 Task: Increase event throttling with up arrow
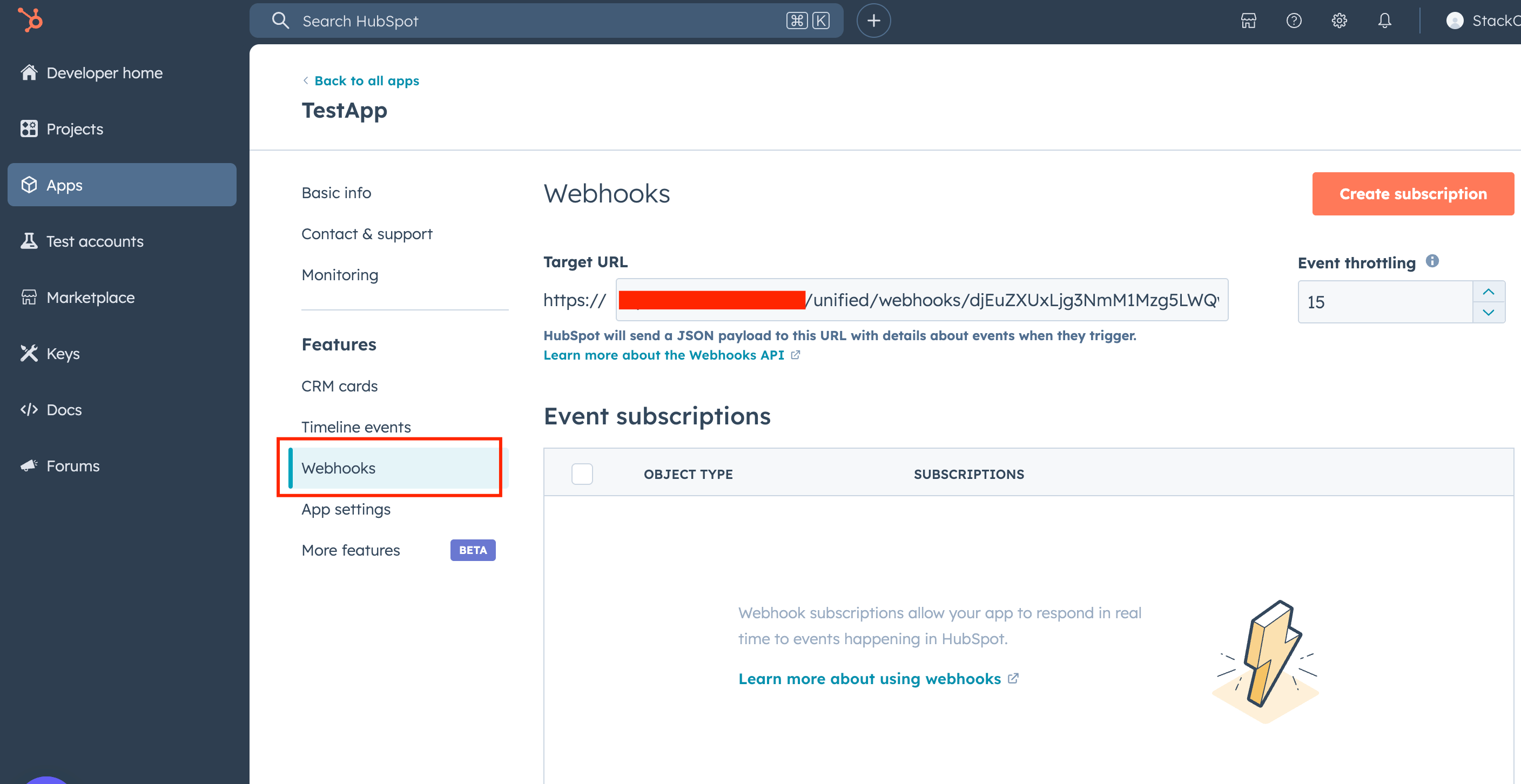point(1488,292)
